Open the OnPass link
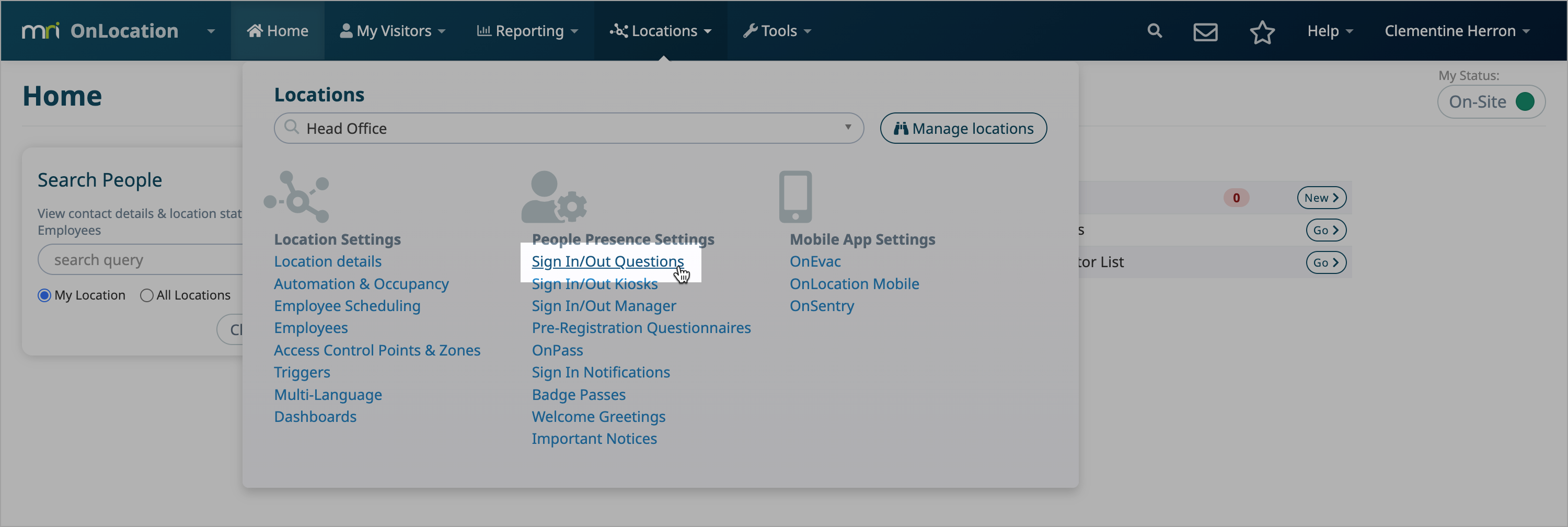1568x527 pixels. pyautogui.click(x=557, y=350)
